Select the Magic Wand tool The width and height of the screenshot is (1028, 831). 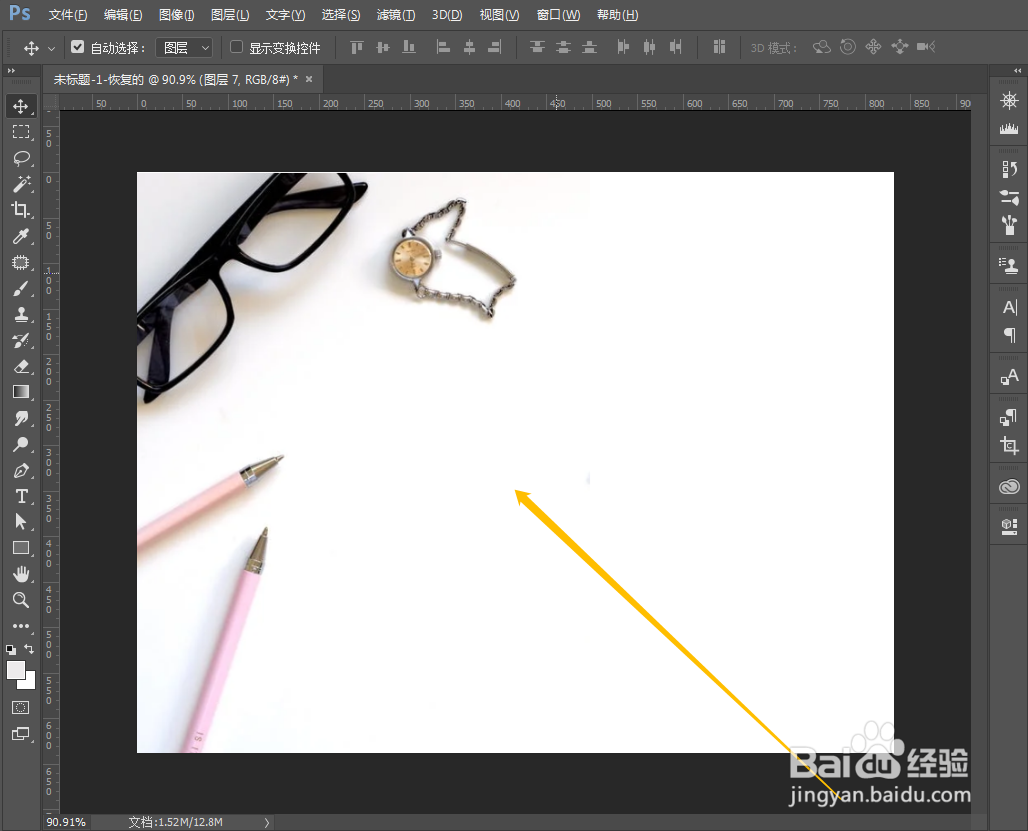(x=21, y=184)
